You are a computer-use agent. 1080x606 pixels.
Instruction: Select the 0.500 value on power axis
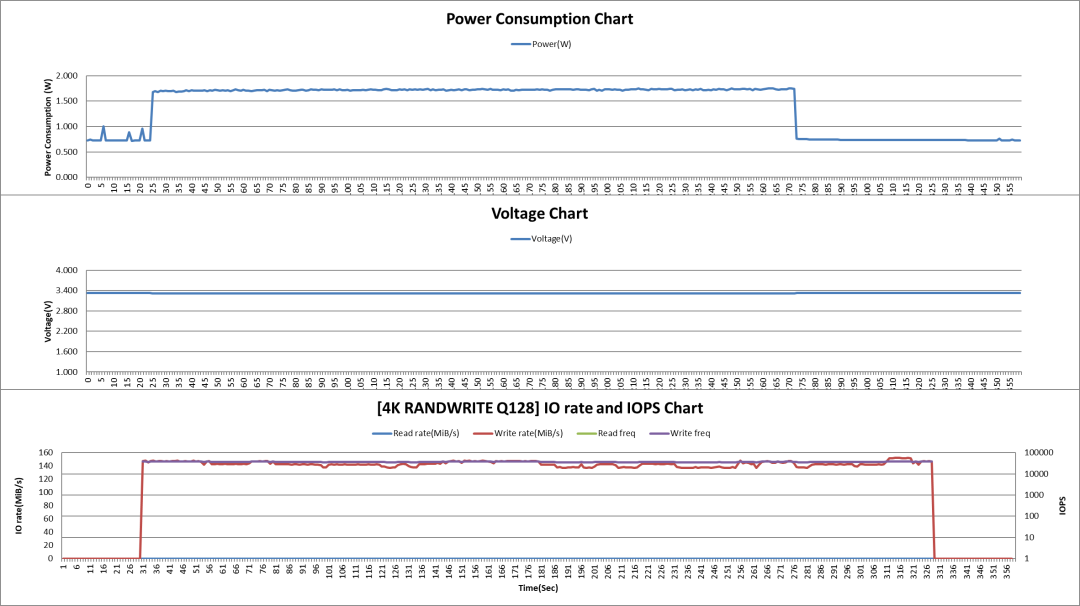tap(67, 152)
